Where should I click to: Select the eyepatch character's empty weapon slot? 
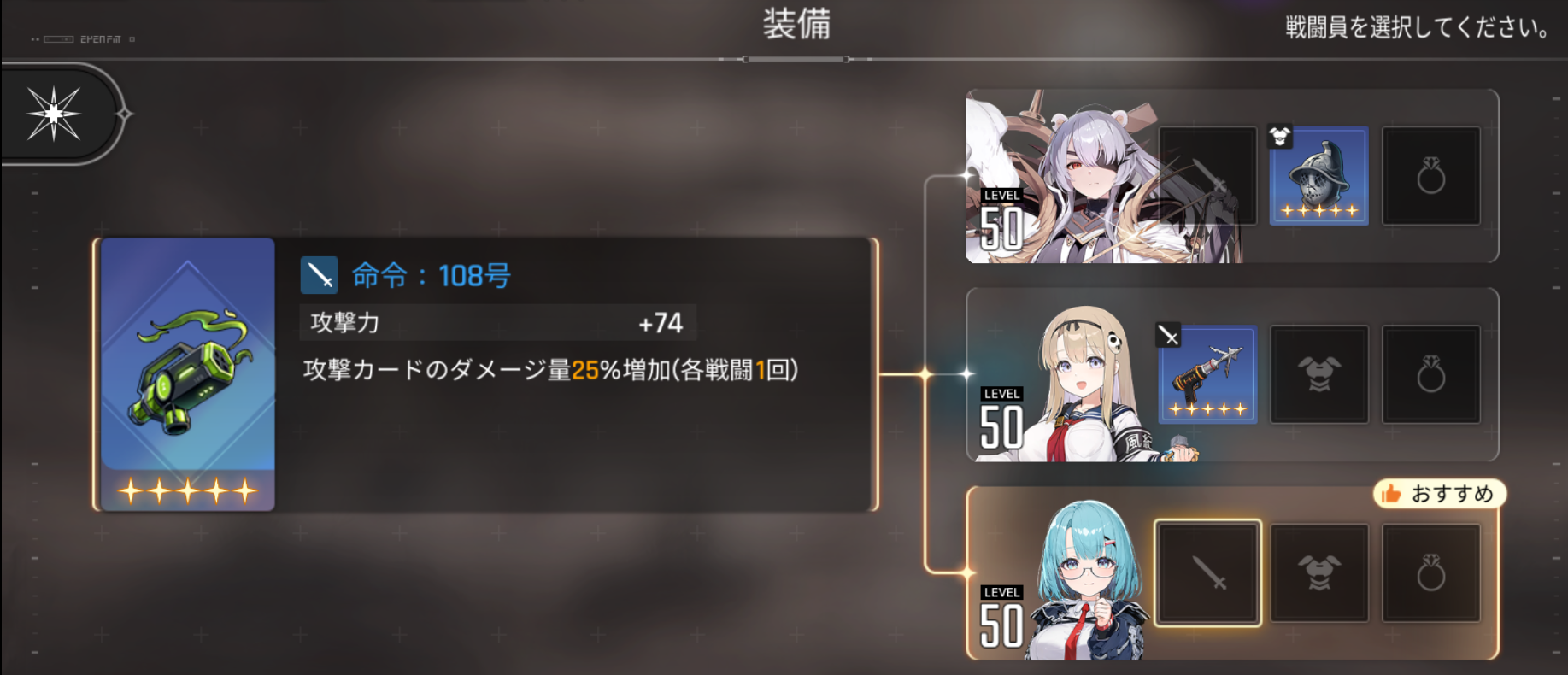[x=1207, y=176]
